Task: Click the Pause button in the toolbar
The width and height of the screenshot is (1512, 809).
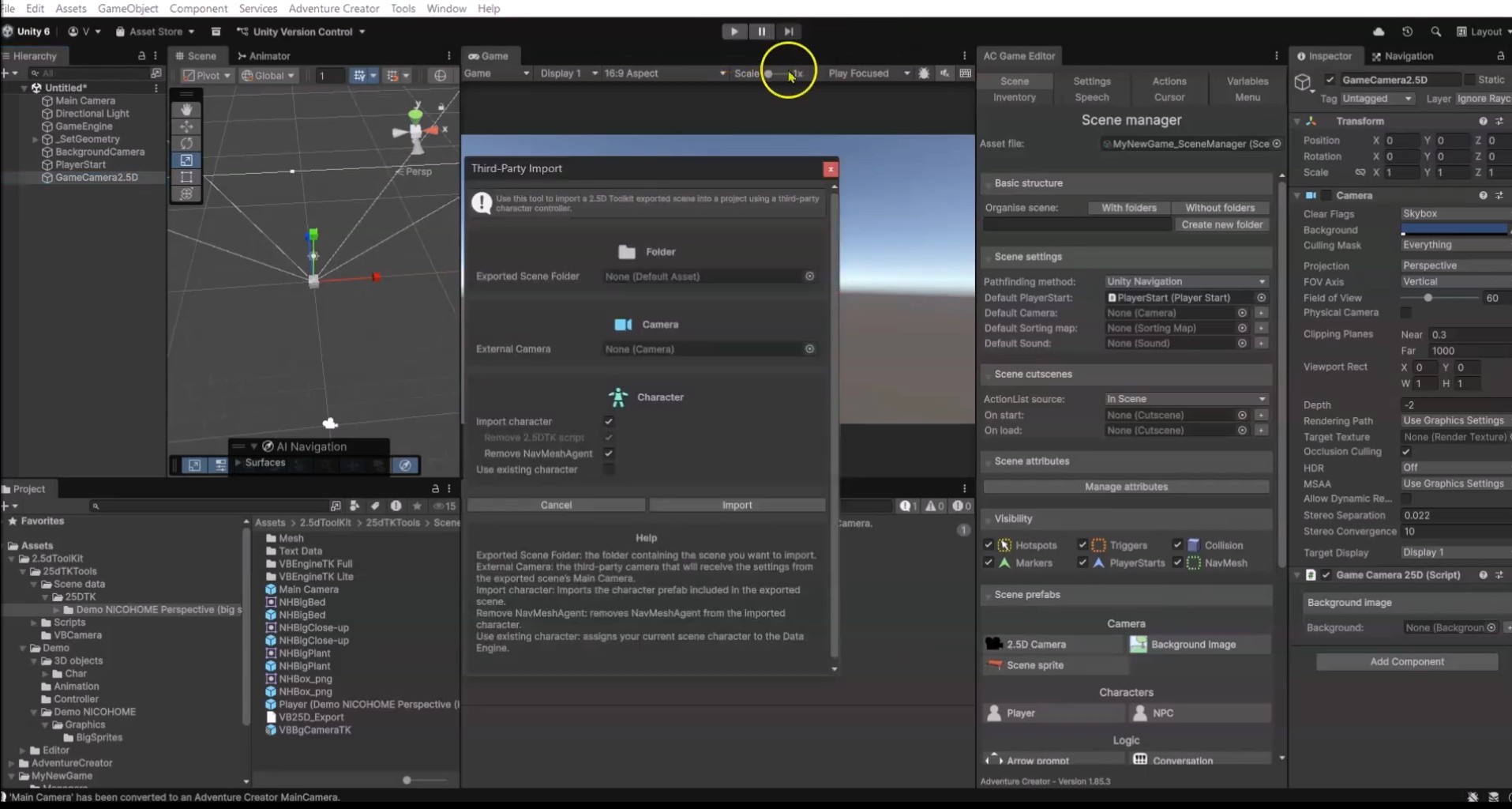Action: pos(761,32)
